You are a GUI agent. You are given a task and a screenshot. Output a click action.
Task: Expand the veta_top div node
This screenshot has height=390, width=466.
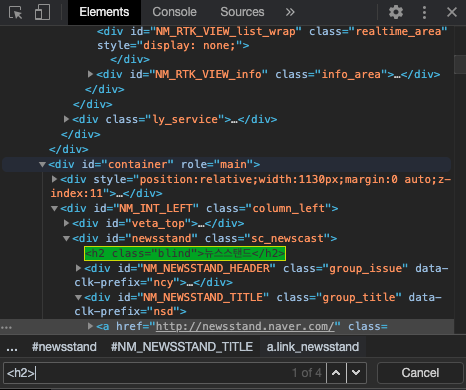point(66,223)
